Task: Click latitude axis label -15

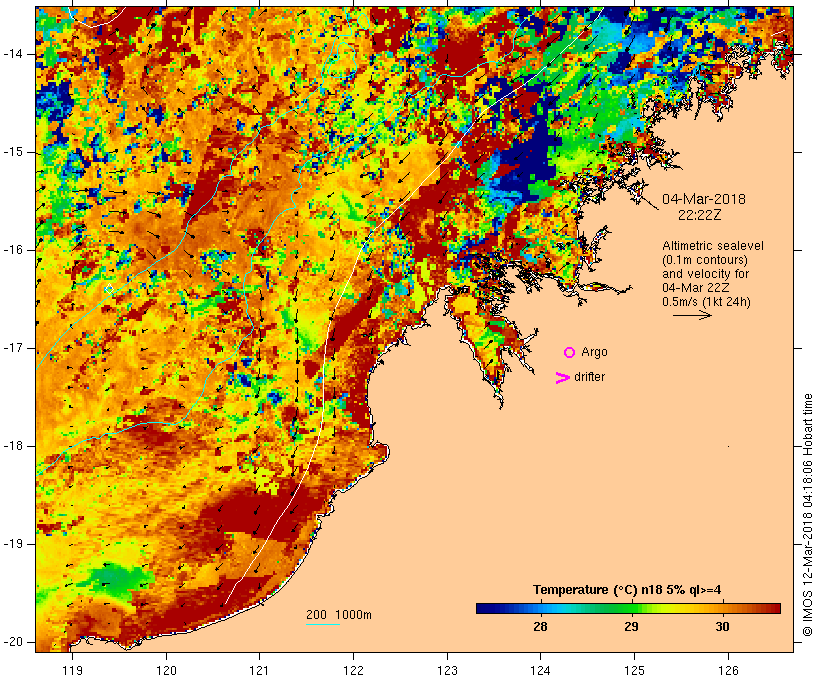Action: click(x=13, y=152)
